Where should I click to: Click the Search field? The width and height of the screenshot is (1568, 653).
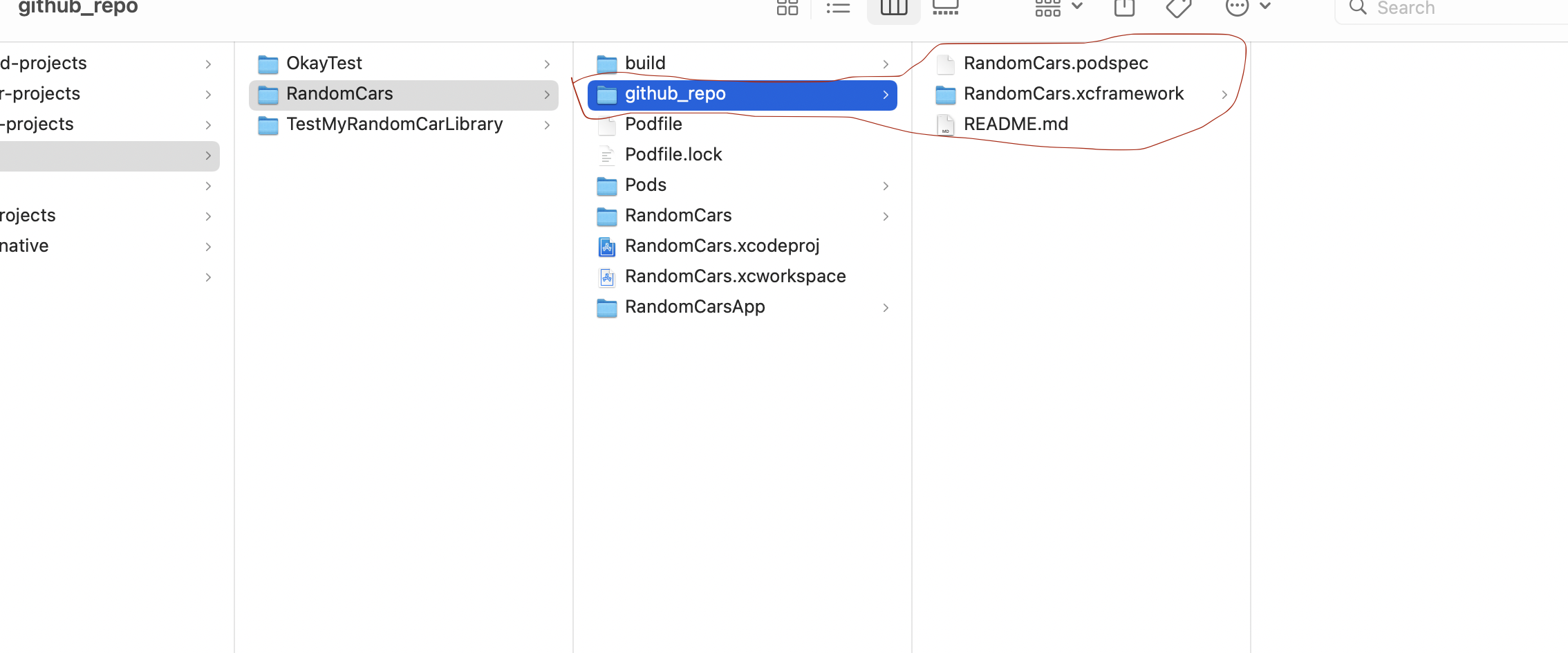point(1452,8)
